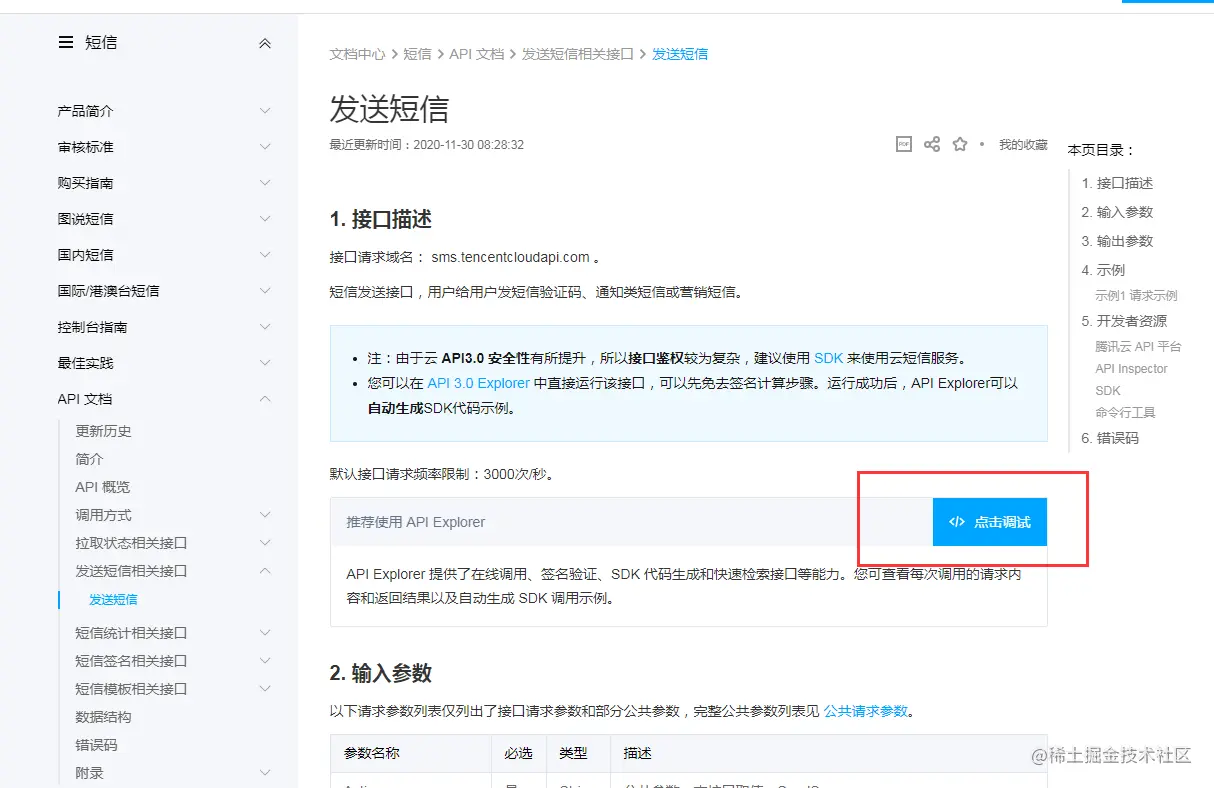Star this document as favorite
The width and height of the screenshot is (1214, 788).
coord(959,143)
